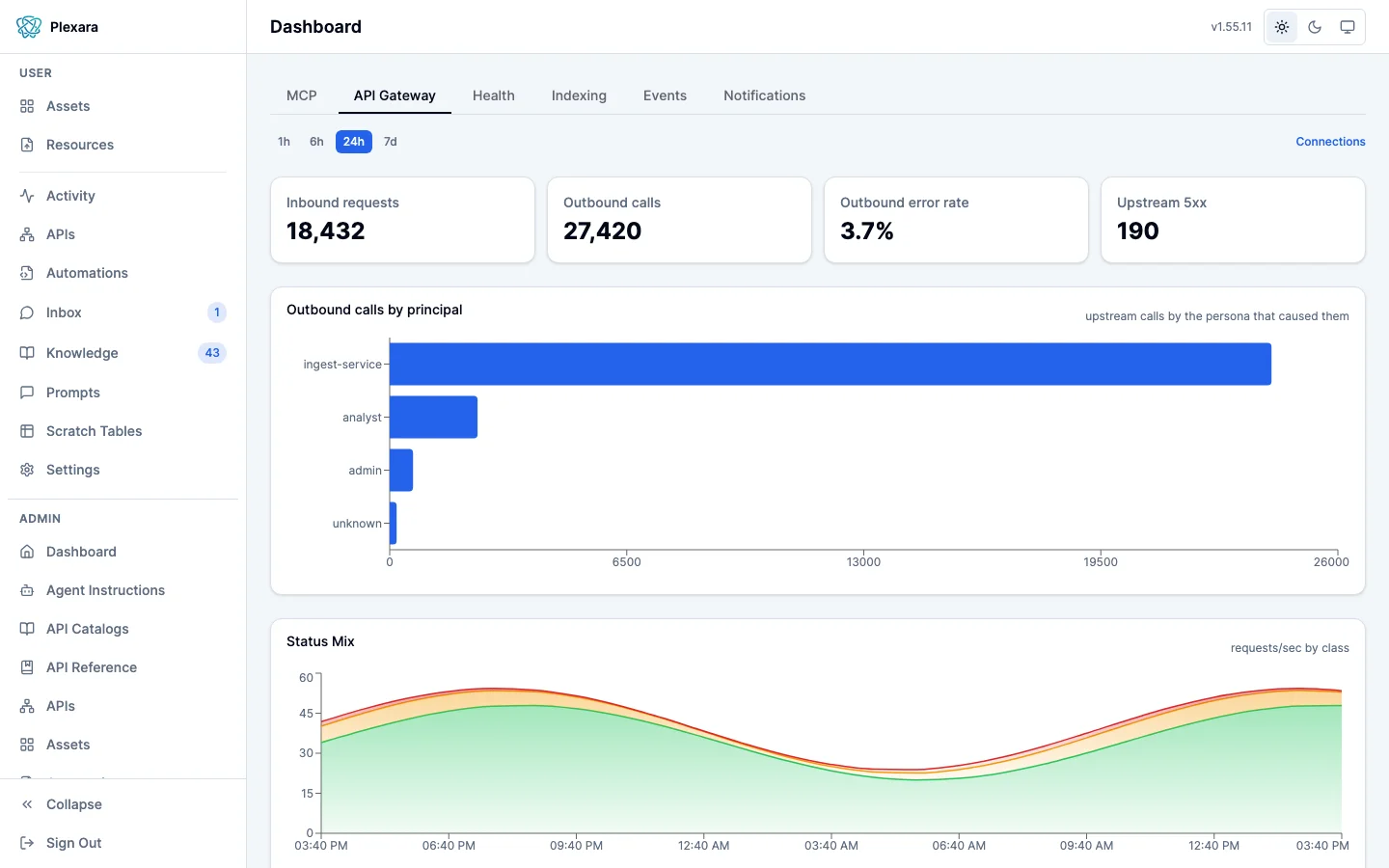Image resolution: width=1389 pixels, height=868 pixels.
Task: Open Automations icon in sidebar
Action: 27,273
